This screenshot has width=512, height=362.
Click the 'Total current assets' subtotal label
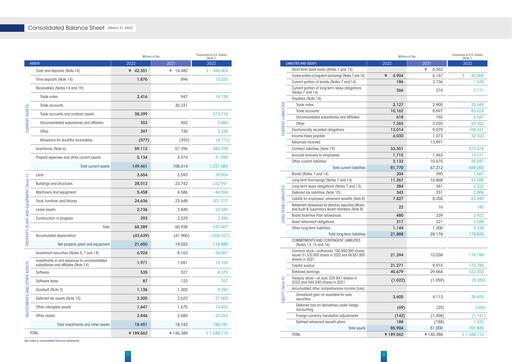coord(95,166)
